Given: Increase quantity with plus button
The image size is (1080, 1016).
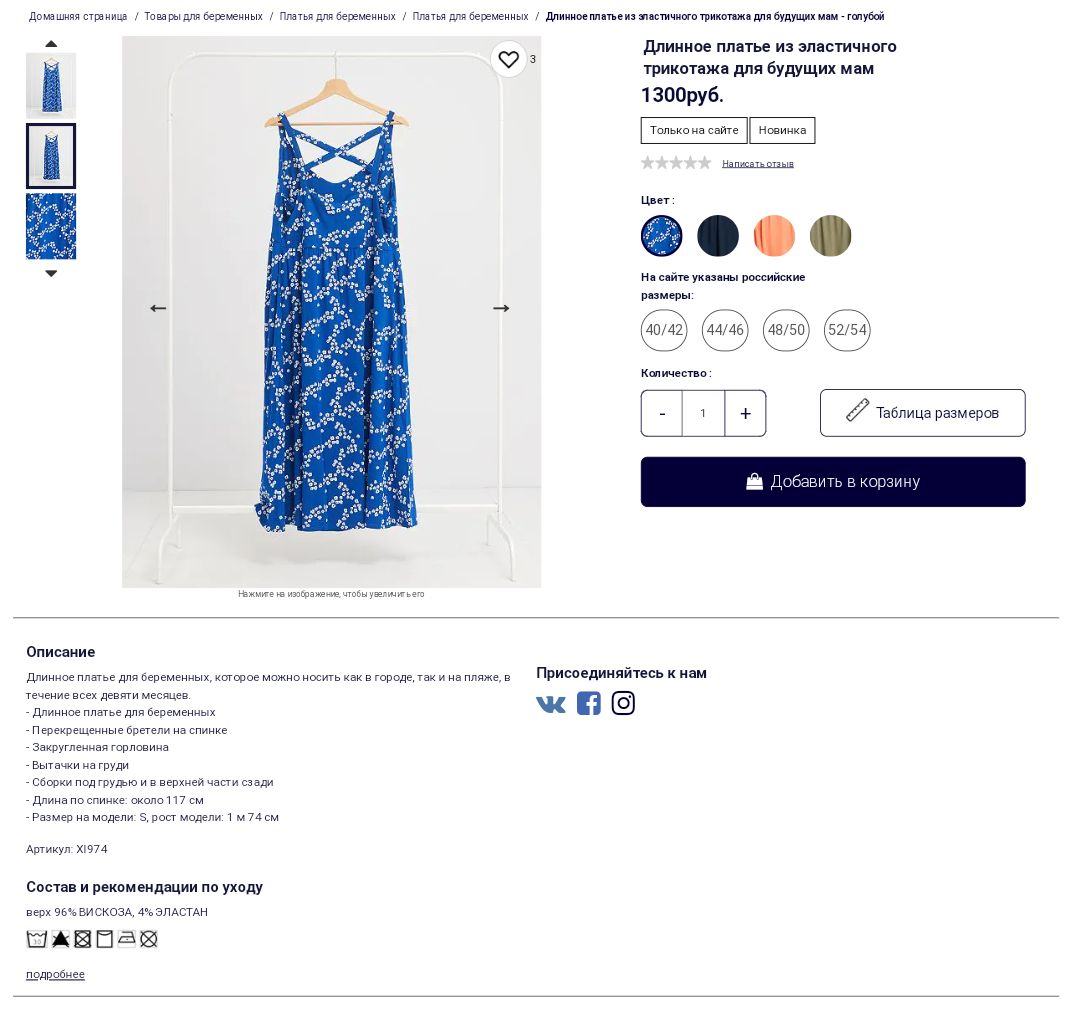Looking at the screenshot, I should (x=745, y=414).
